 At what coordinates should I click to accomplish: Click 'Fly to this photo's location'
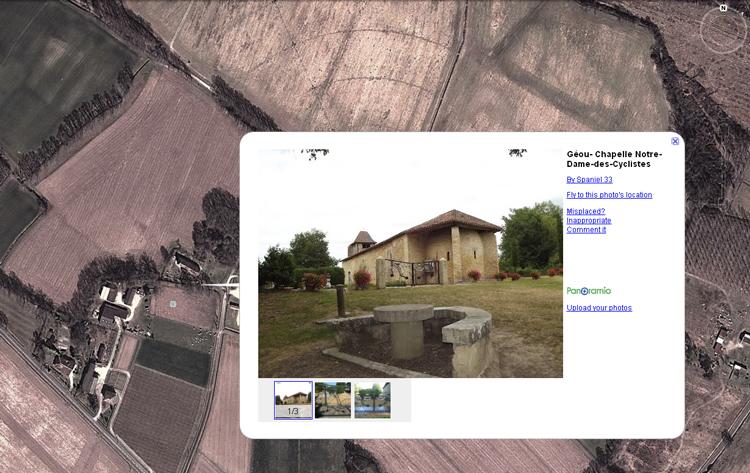(x=609, y=195)
